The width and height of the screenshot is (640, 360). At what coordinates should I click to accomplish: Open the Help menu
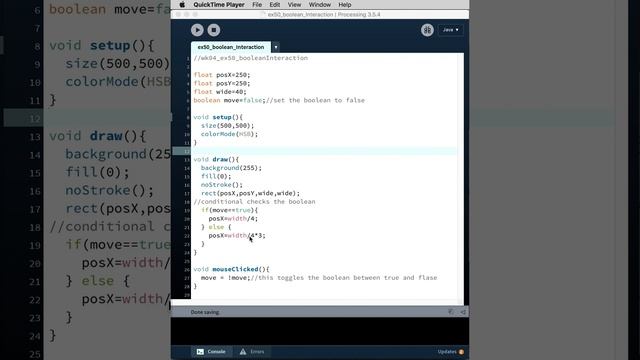[345, 4]
